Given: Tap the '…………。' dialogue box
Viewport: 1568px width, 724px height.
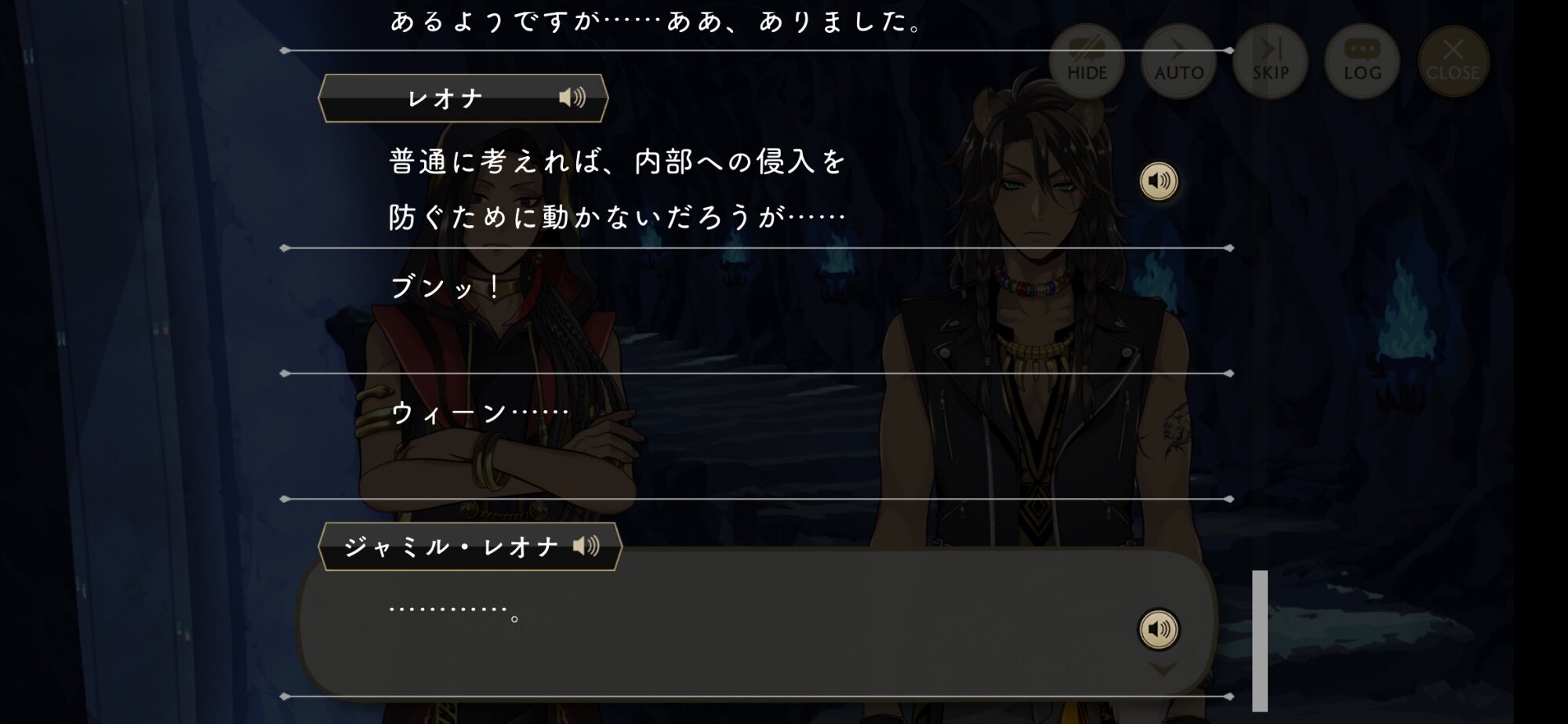Looking at the screenshot, I should [757, 624].
